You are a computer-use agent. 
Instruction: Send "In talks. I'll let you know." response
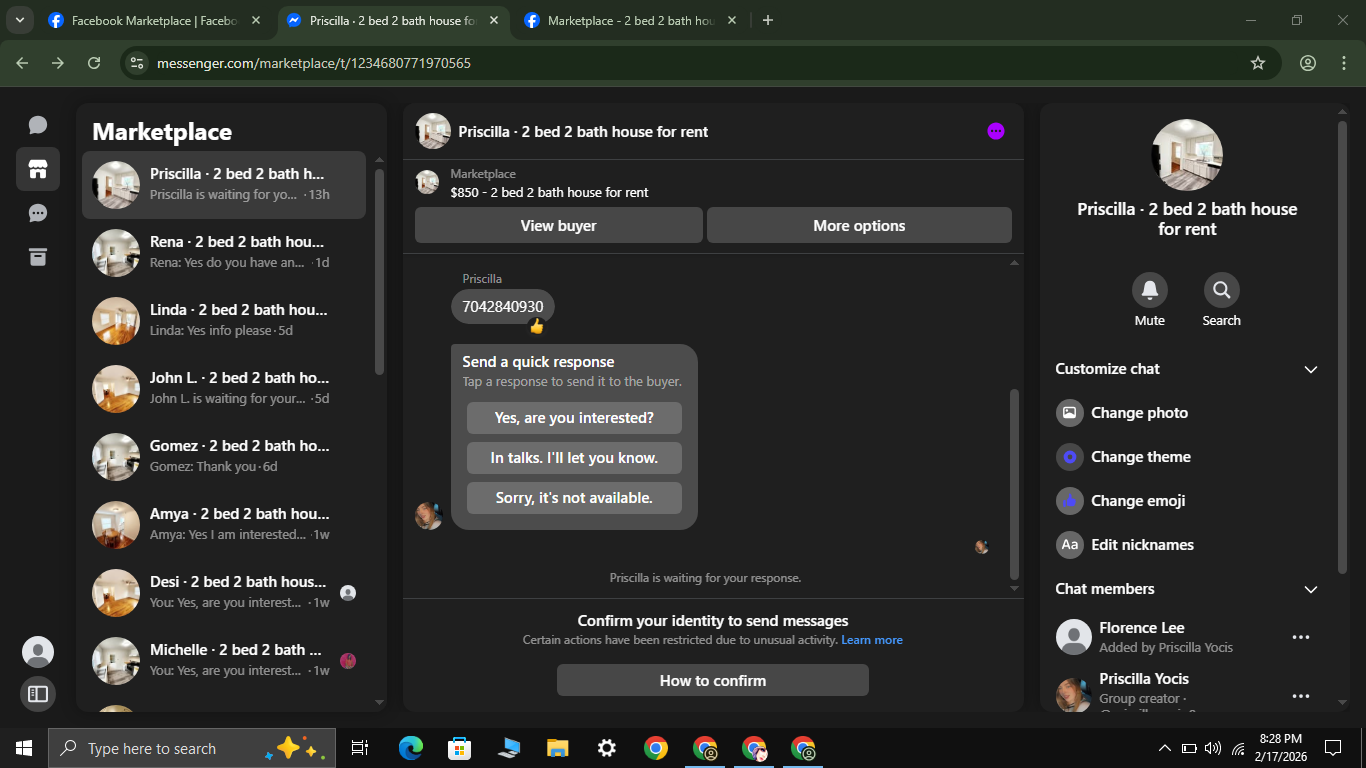pos(574,458)
